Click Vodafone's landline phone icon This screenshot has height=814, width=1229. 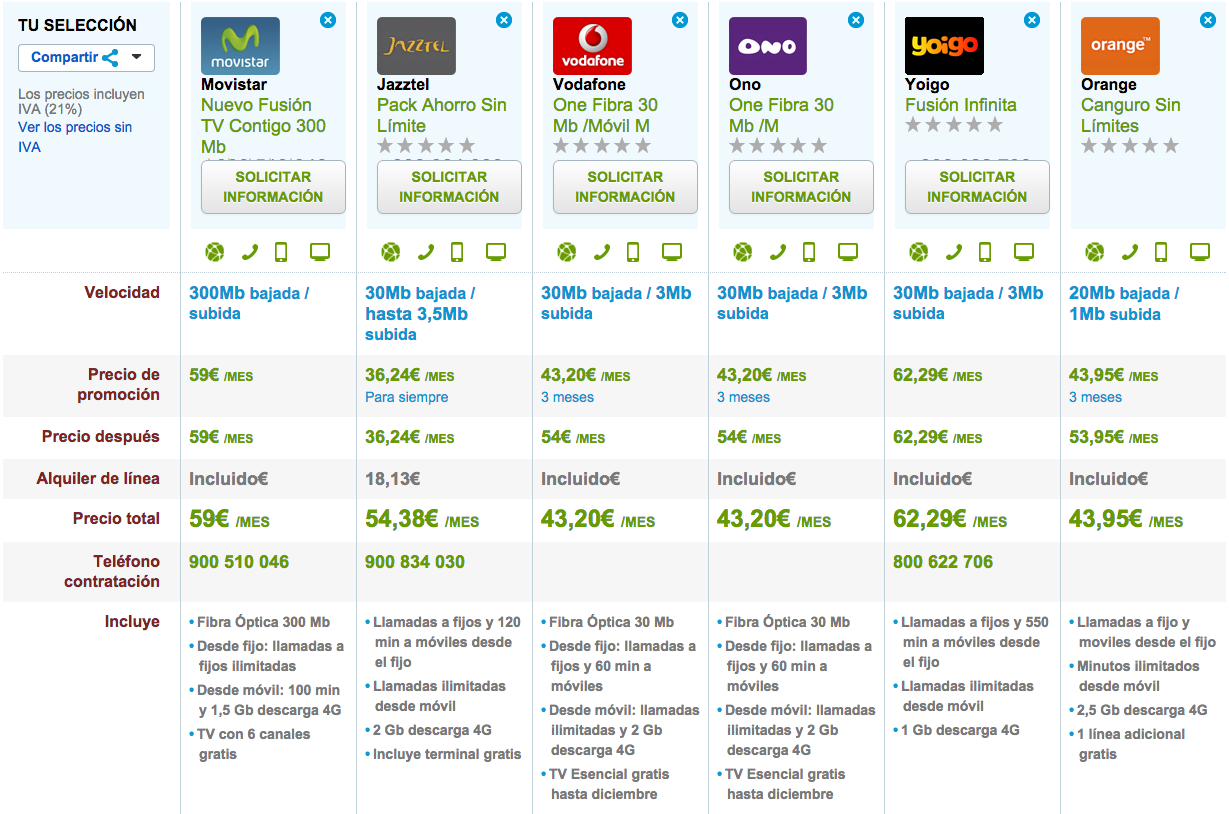[602, 252]
